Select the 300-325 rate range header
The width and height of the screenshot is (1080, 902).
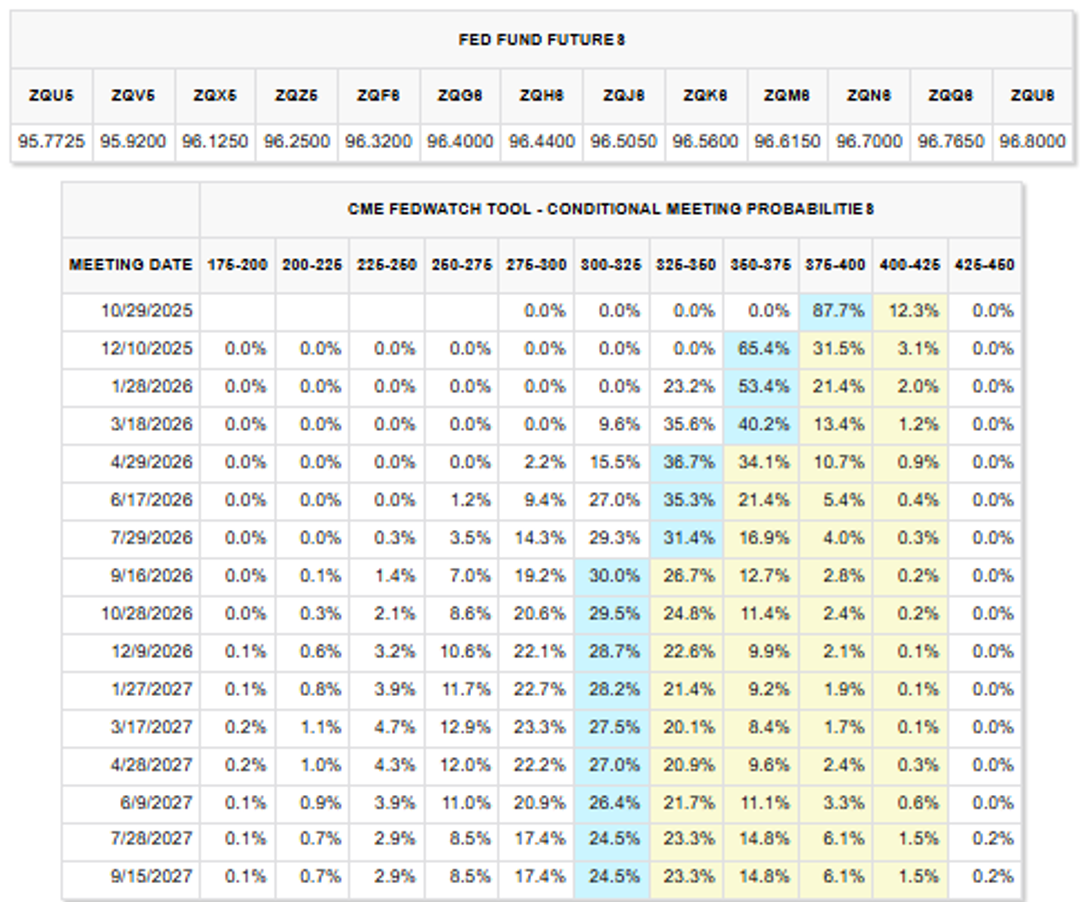tap(612, 265)
